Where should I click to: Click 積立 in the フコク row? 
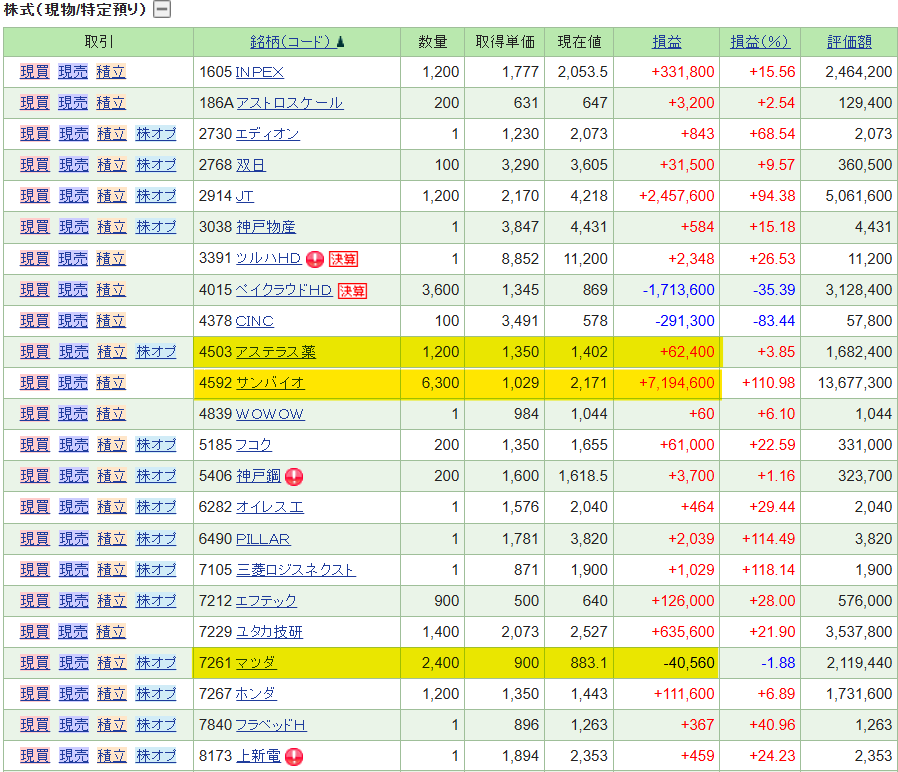[x=112, y=444]
